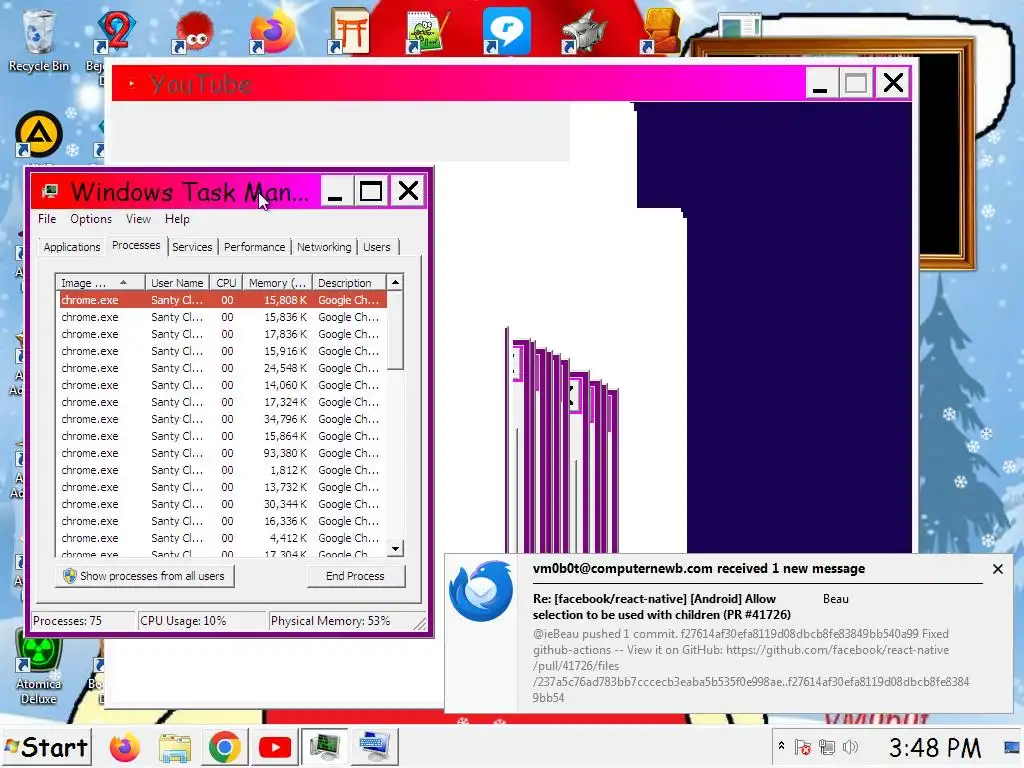Switch to the Users tab
Viewport: 1024px width, 768px height.
pyautogui.click(x=377, y=247)
